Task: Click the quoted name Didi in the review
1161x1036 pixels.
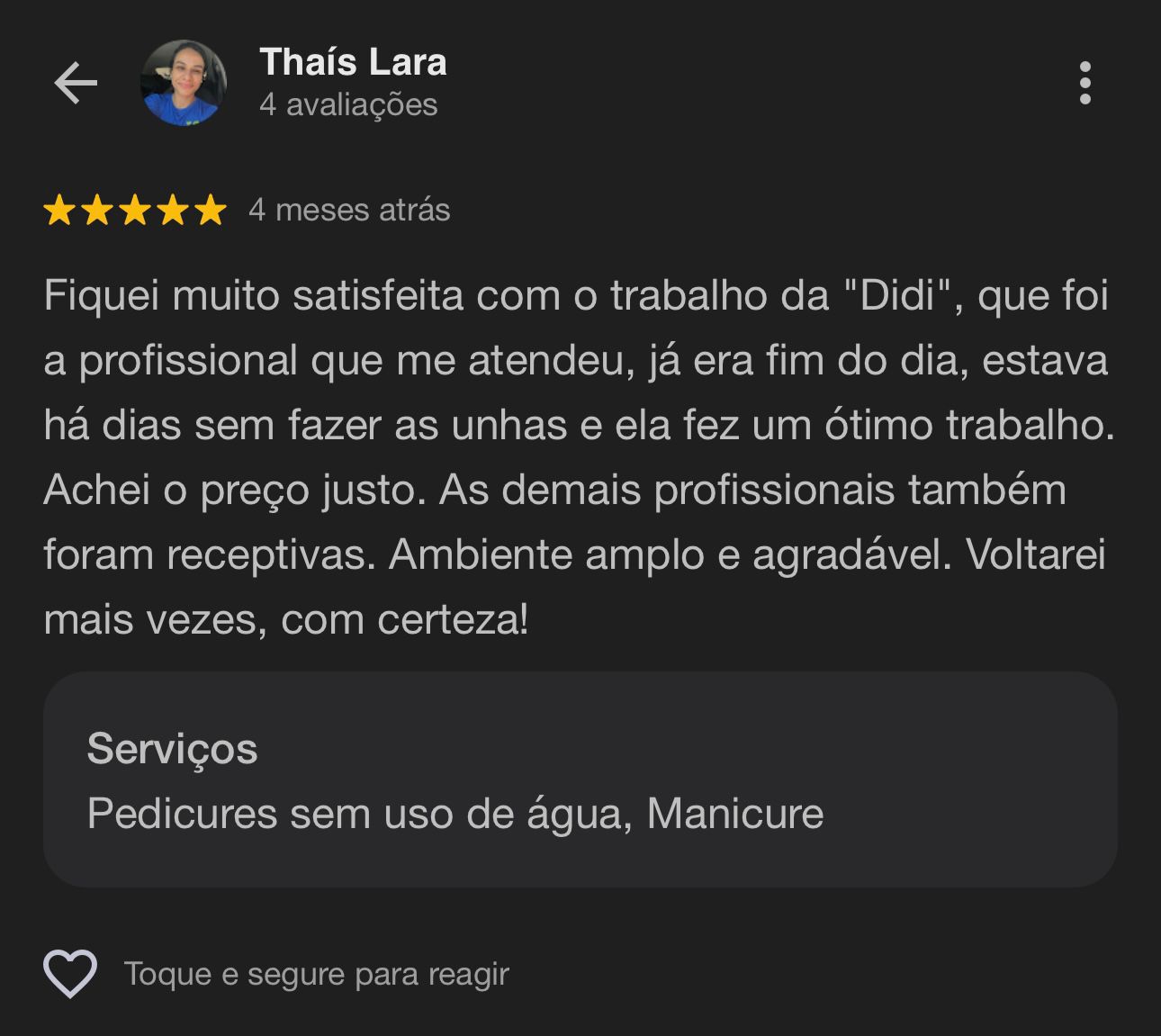Action: [897, 296]
